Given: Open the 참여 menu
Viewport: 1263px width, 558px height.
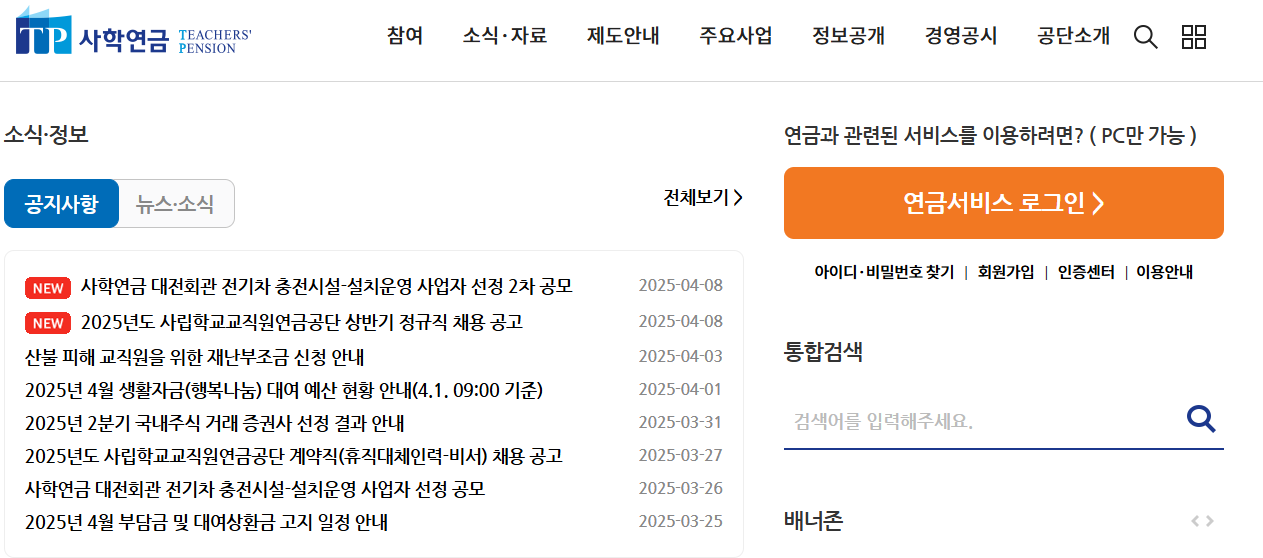Looking at the screenshot, I should click(405, 36).
